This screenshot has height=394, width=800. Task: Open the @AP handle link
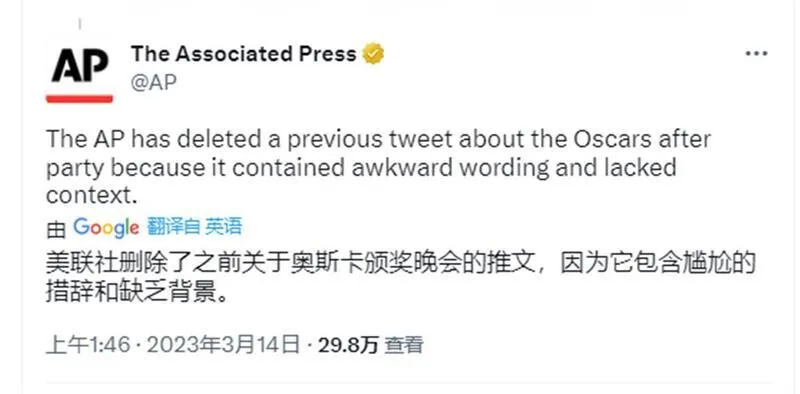pyautogui.click(x=154, y=82)
